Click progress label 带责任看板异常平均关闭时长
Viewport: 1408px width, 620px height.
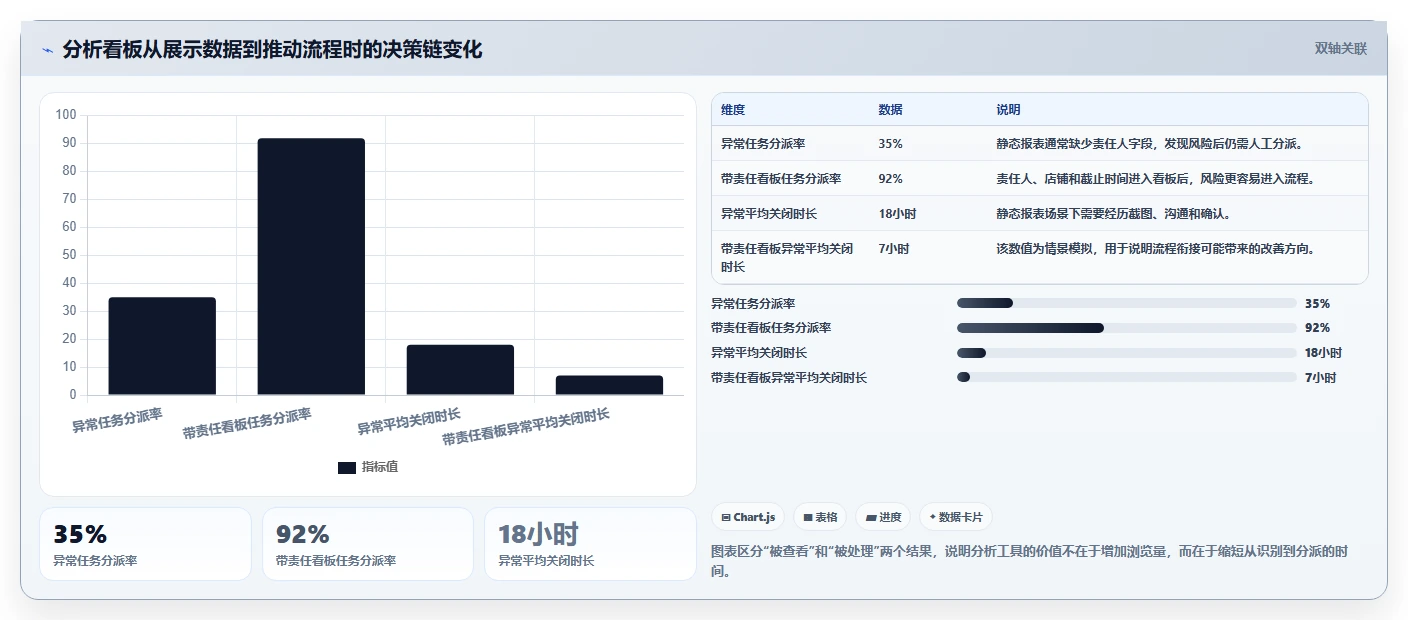tap(789, 378)
